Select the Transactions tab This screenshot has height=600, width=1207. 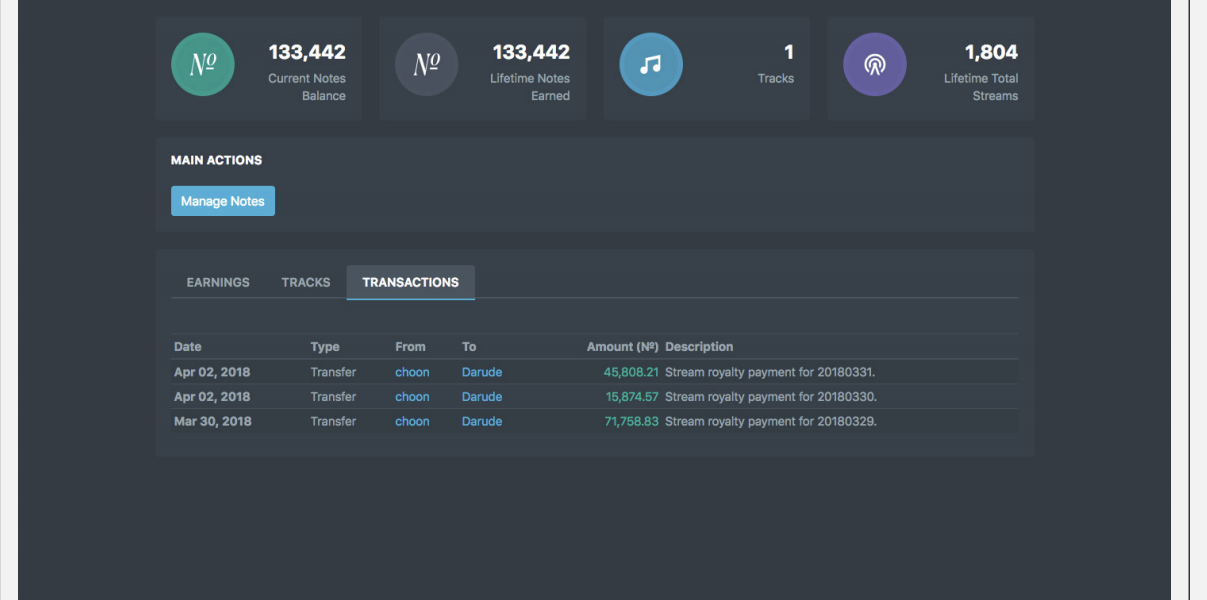tap(410, 282)
